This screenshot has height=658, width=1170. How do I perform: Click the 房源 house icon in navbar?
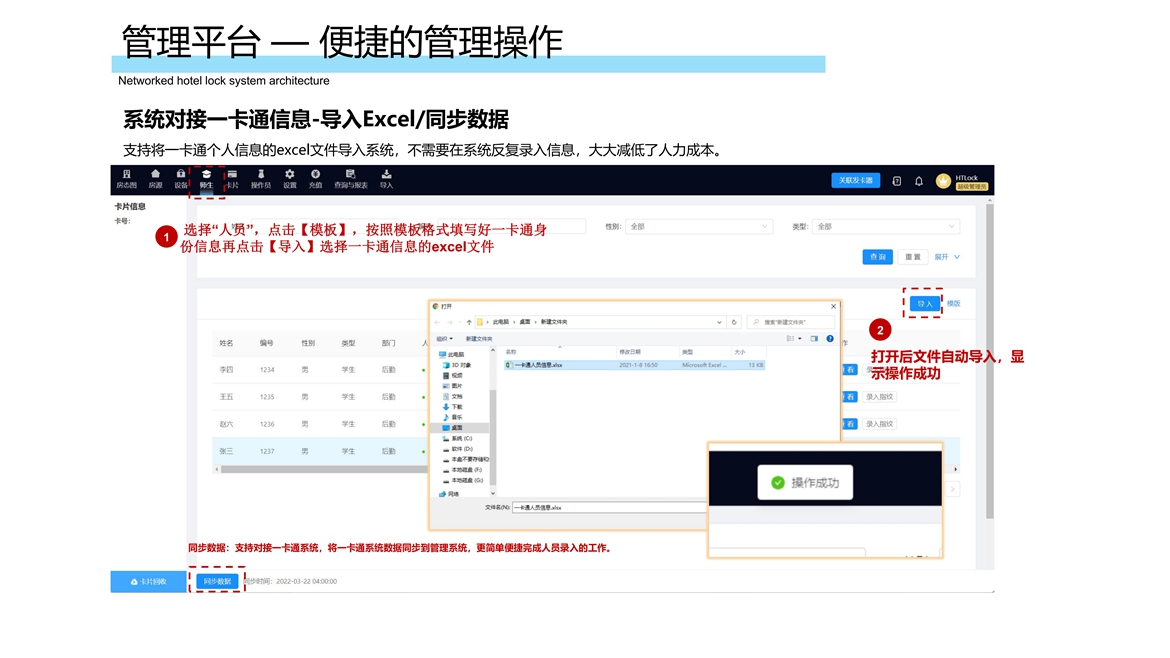point(155,179)
